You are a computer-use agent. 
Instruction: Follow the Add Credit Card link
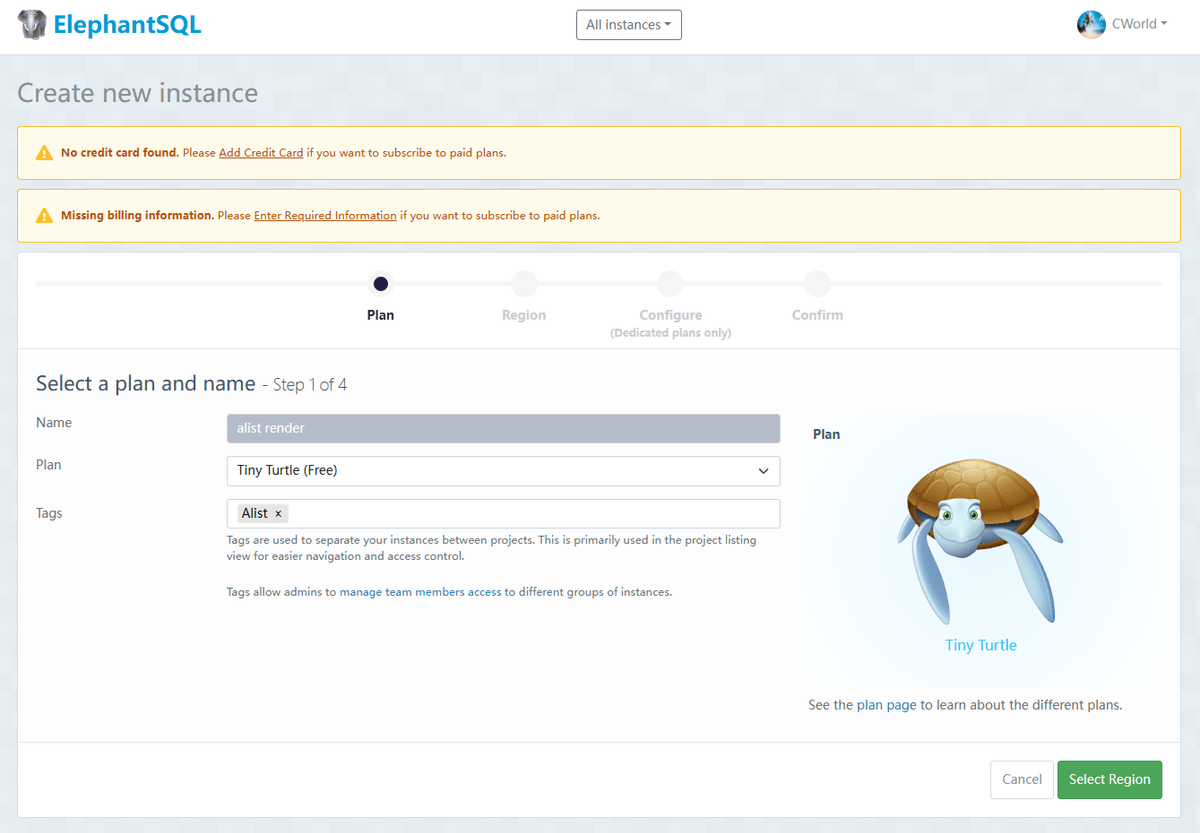point(261,153)
